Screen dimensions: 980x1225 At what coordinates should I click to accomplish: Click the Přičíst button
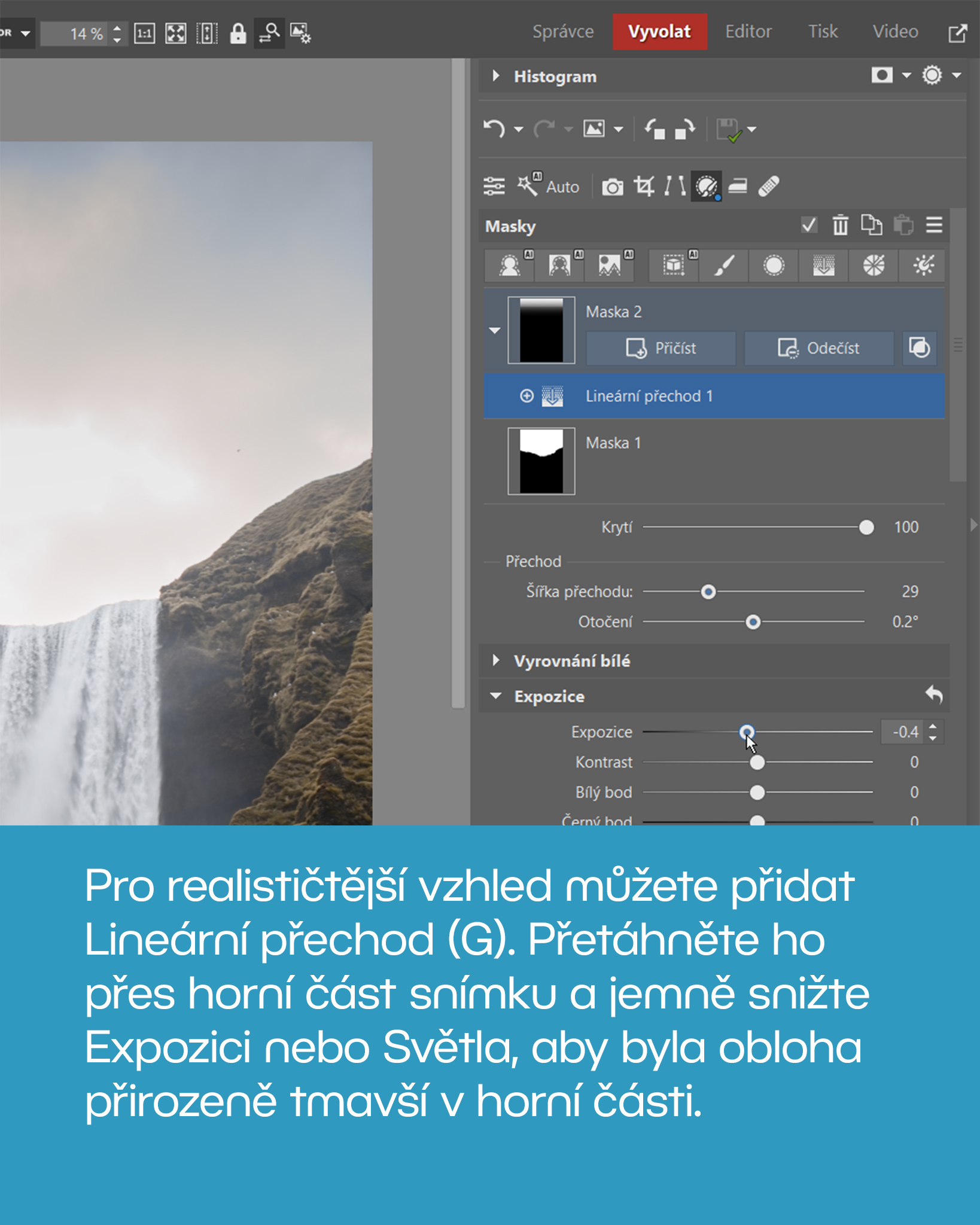point(661,348)
